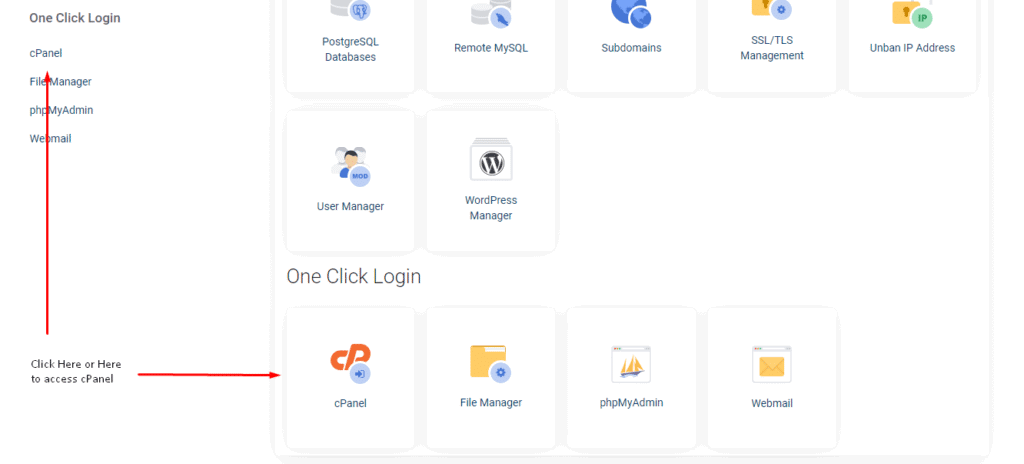Click the Unban IP Address icon
The height and width of the screenshot is (464, 1024).
912,12
